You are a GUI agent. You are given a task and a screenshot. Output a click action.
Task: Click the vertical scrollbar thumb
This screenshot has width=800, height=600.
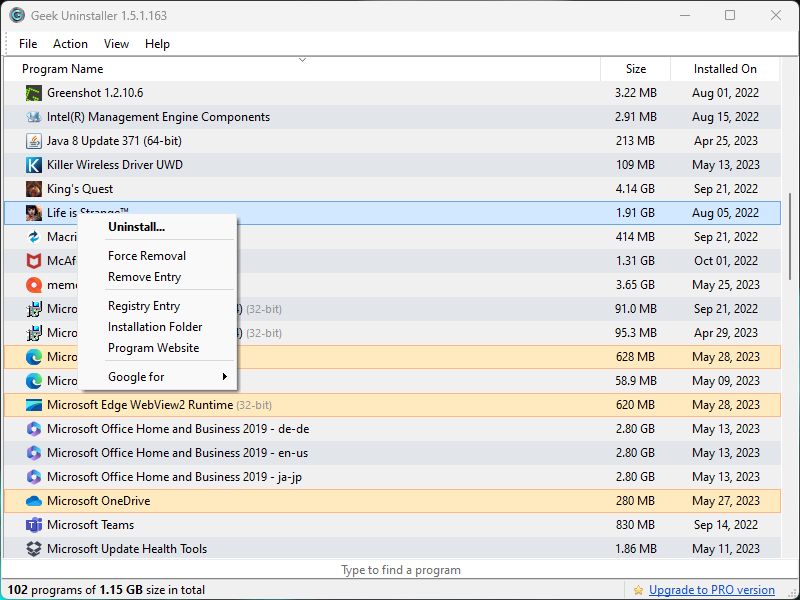(x=790, y=236)
